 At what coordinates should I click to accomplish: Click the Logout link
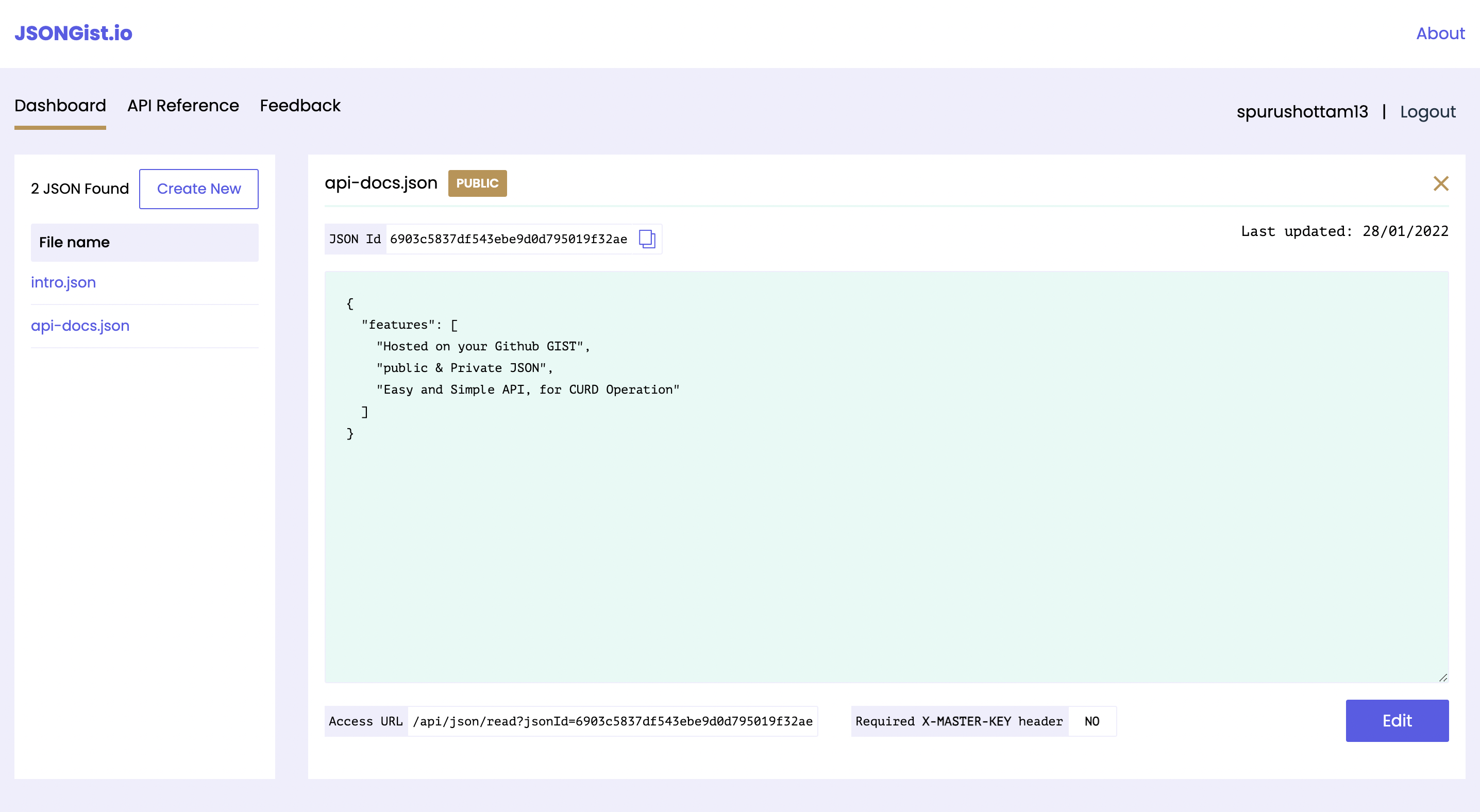pos(1428,111)
